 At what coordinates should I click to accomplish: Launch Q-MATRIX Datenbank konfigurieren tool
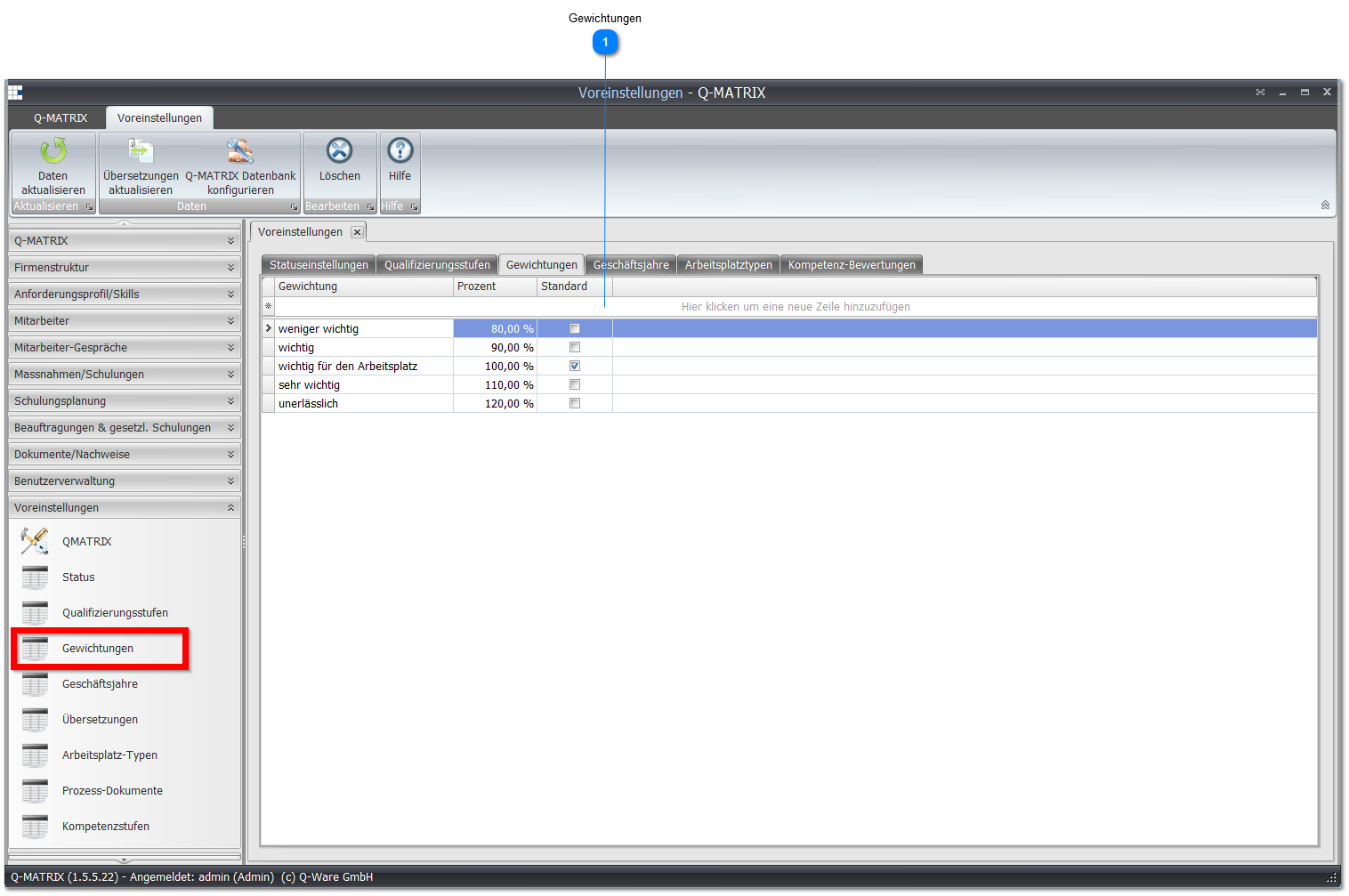click(x=240, y=151)
